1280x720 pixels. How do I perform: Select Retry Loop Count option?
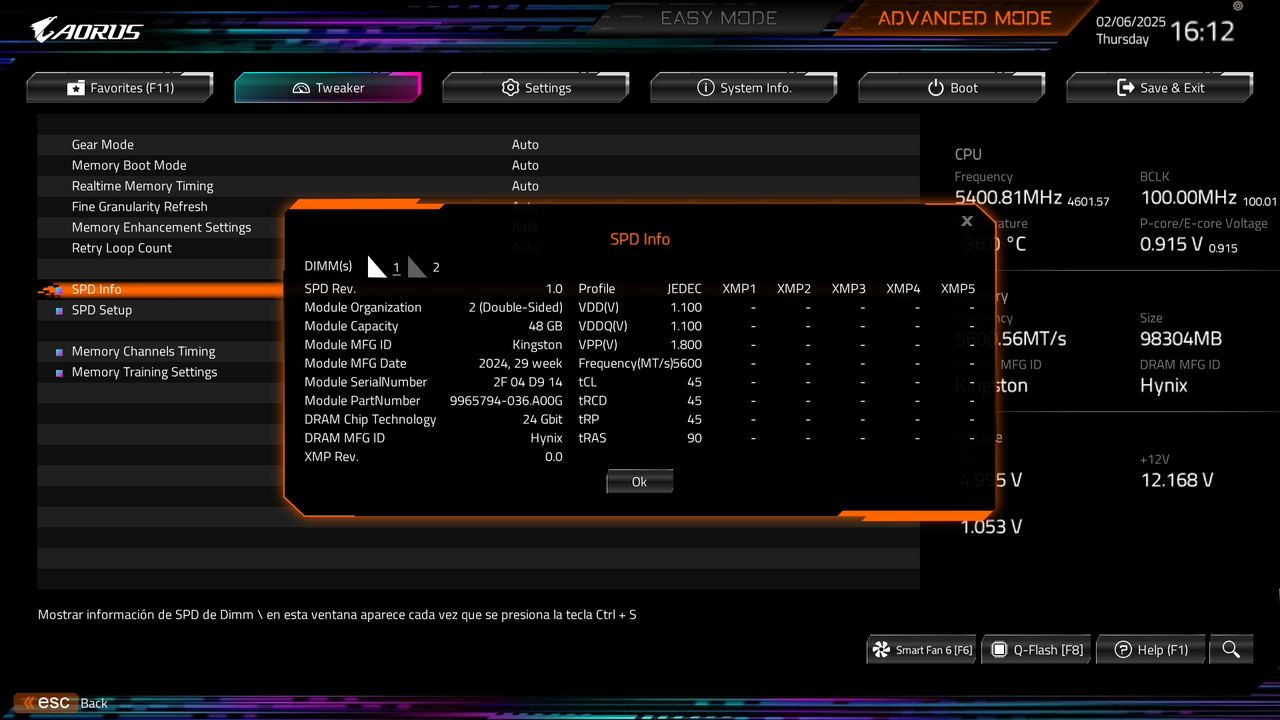click(x=122, y=248)
